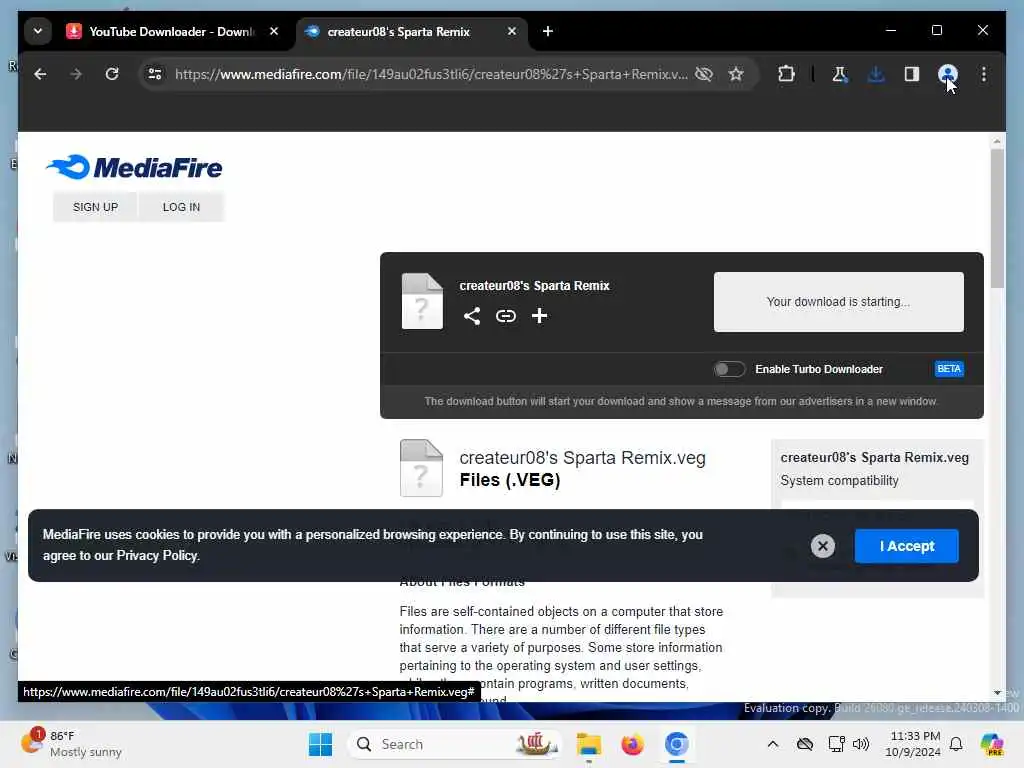Open the Extensions puzzle icon
The width and height of the screenshot is (1024, 768).
point(787,74)
